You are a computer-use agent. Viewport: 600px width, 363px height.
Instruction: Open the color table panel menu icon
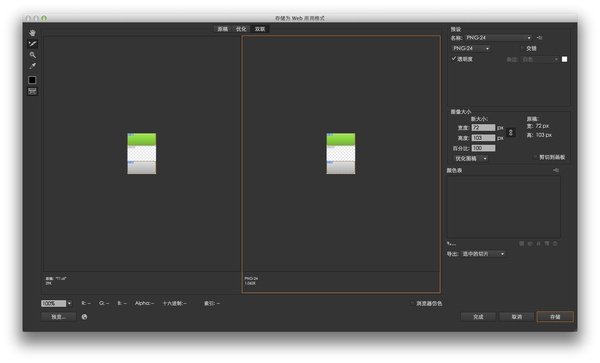pyautogui.click(x=556, y=170)
